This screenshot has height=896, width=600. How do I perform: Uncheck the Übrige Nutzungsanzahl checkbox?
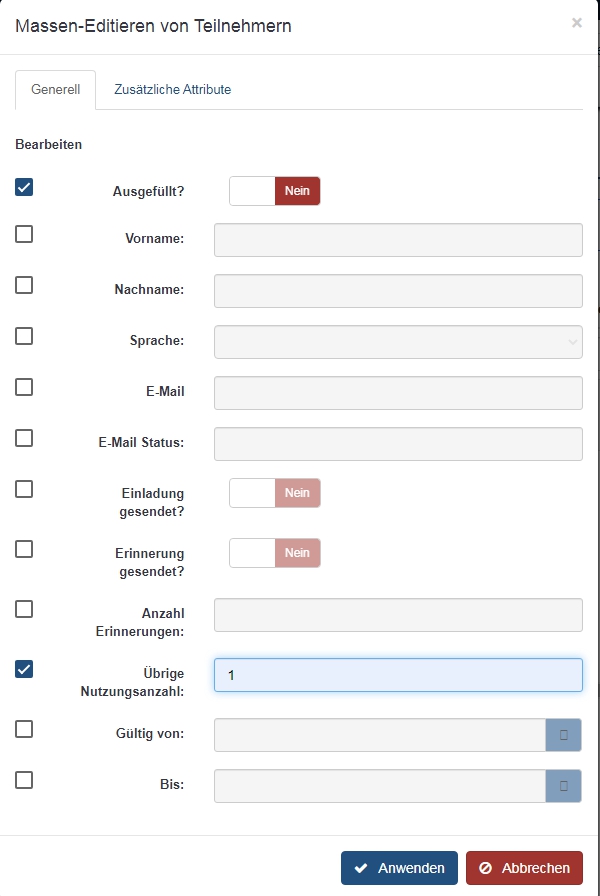click(x=24, y=669)
